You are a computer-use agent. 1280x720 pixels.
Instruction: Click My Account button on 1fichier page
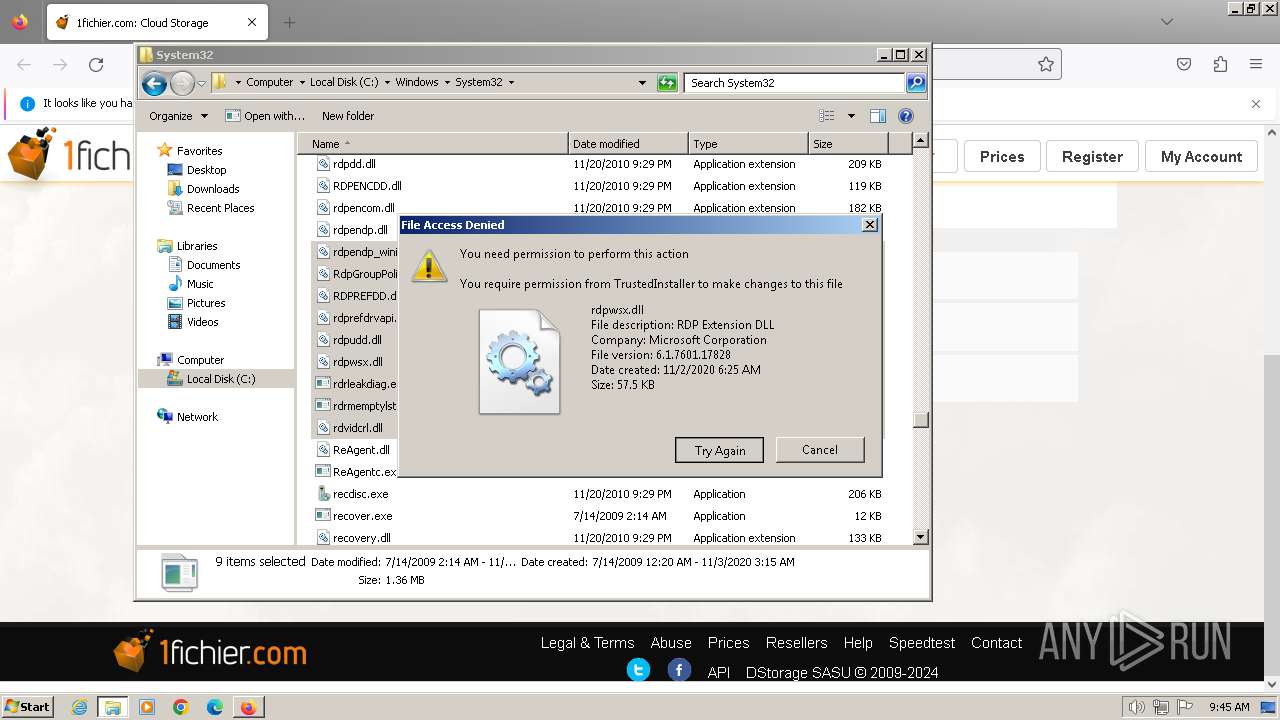(1201, 157)
